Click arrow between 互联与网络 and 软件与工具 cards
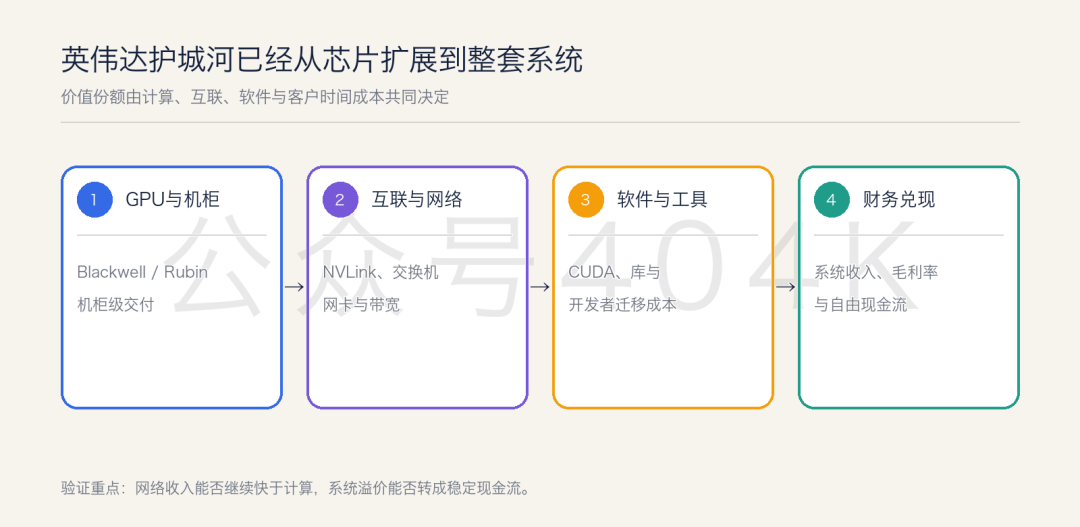The height and width of the screenshot is (527, 1080). coord(540,287)
